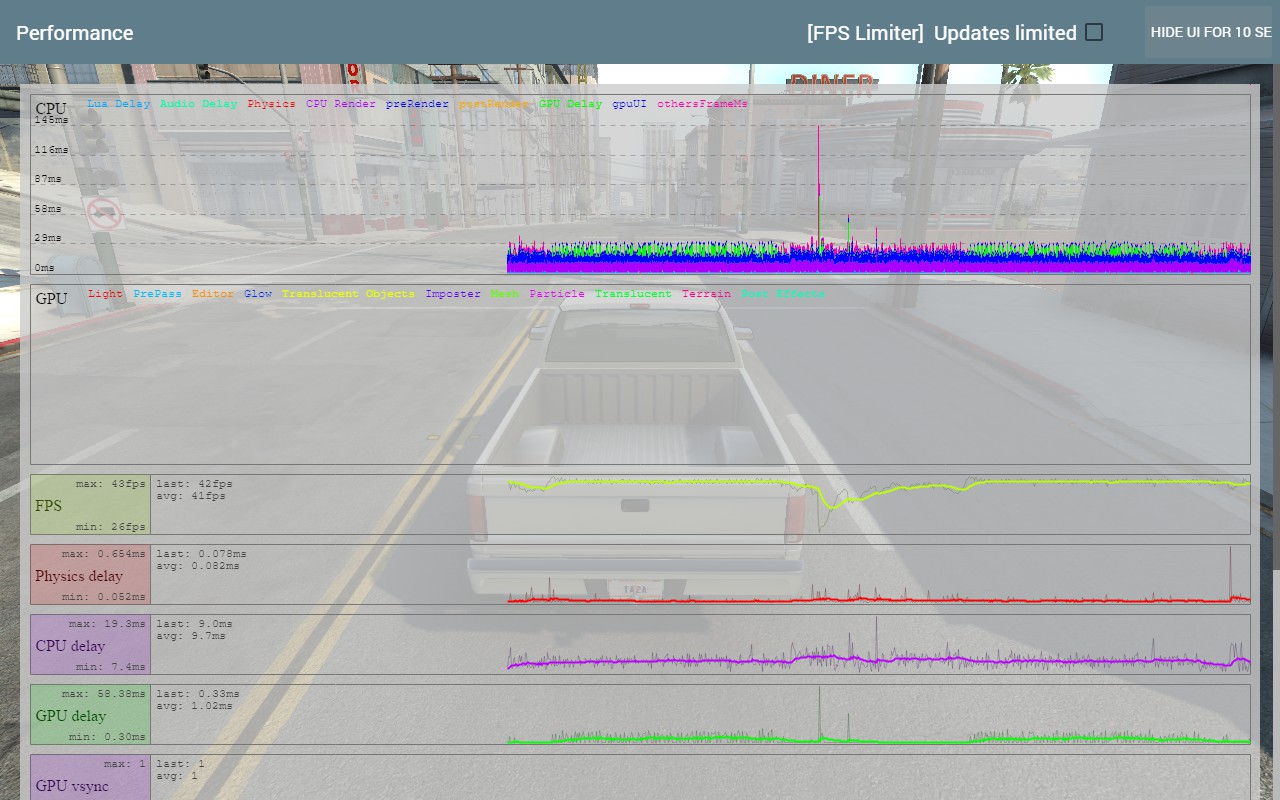This screenshot has height=800, width=1280.
Task: Click the 0ms axis label
Action: [45, 268]
